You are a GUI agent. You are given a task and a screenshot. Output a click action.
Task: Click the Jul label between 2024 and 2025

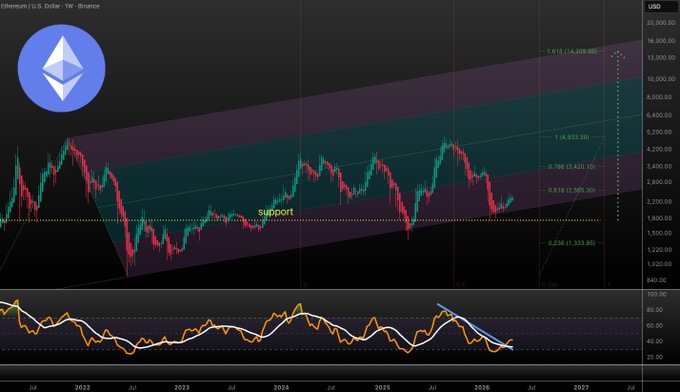[331, 388]
